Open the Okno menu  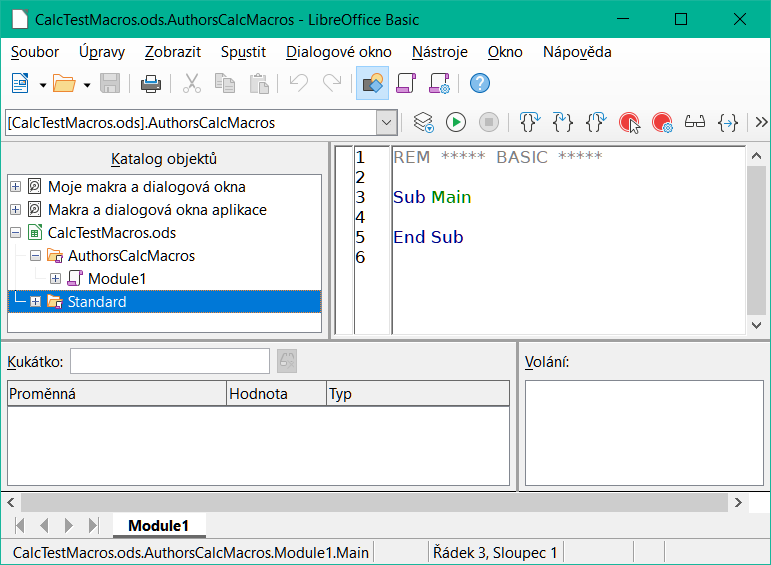(x=505, y=52)
